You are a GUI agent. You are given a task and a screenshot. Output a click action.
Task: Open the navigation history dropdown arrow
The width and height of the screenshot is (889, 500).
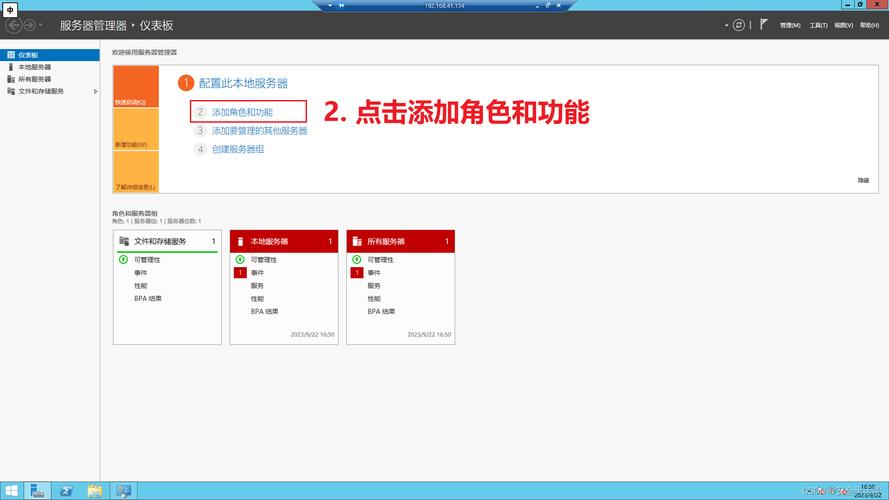[x=41, y=26]
